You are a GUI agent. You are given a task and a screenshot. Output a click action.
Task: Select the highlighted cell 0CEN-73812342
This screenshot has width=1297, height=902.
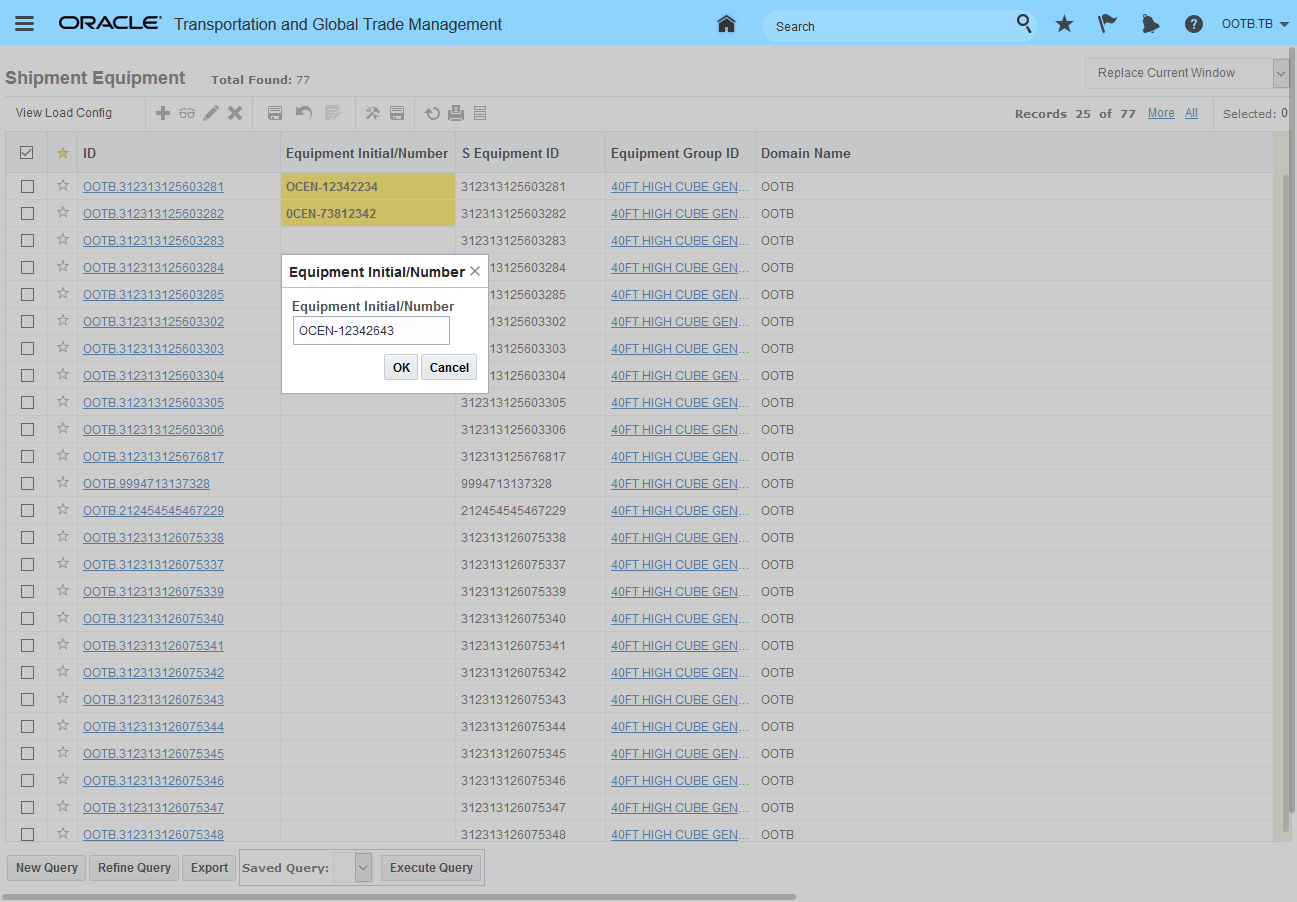368,213
